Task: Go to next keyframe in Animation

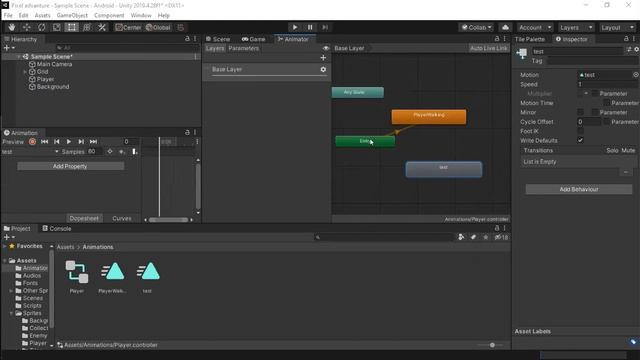Action: point(81,142)
